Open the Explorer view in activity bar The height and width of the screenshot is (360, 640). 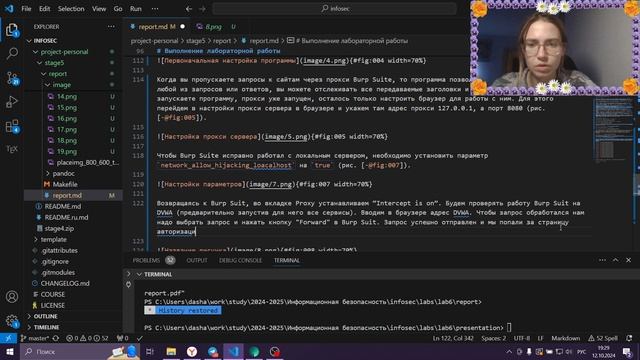12,29
